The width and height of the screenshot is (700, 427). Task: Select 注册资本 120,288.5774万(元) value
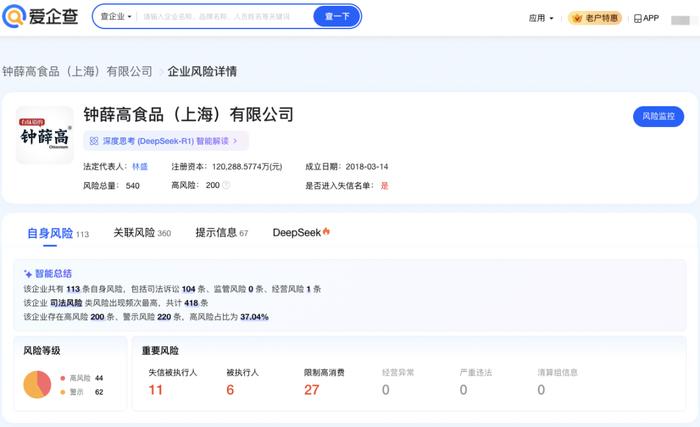tap(247, 167)
